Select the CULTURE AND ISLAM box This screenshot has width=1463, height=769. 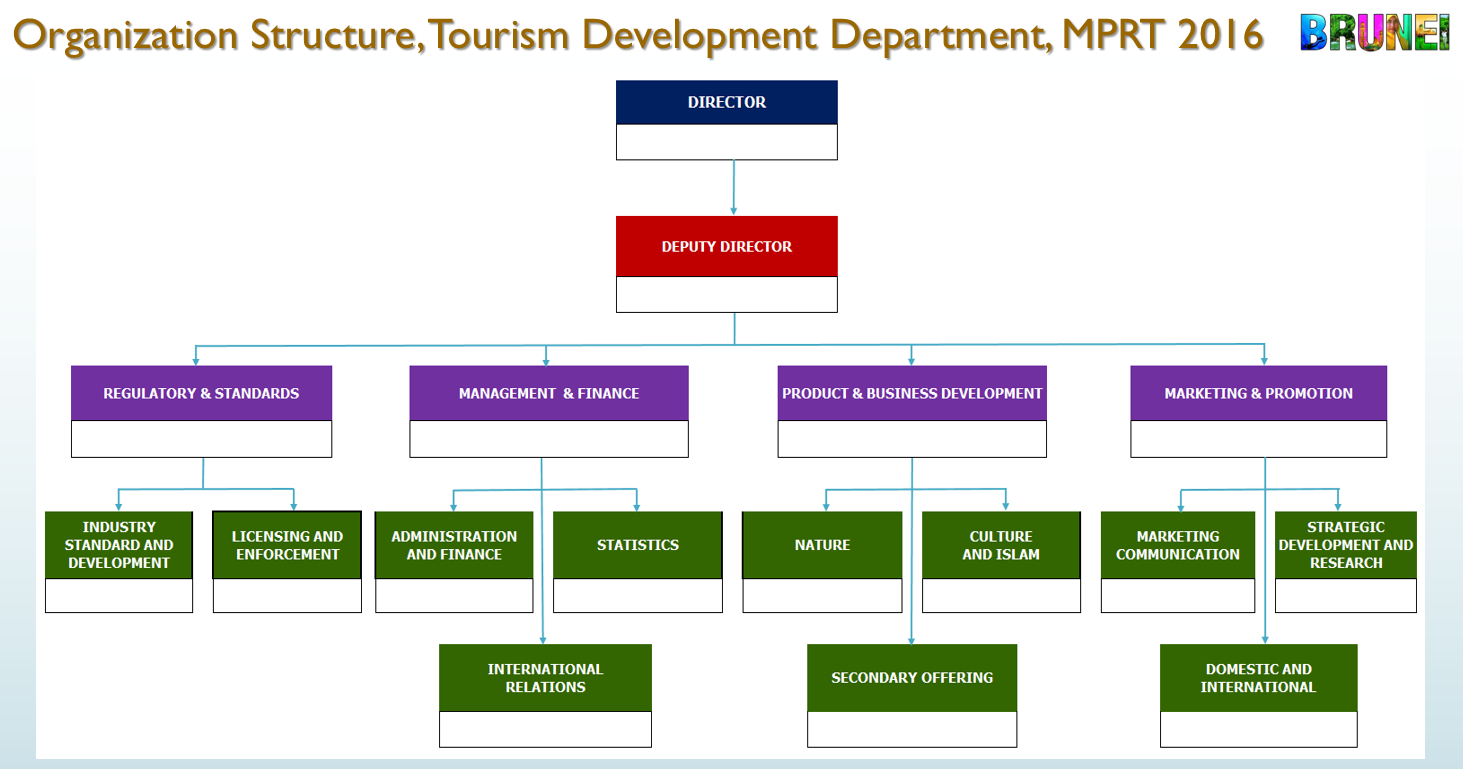1001,545
